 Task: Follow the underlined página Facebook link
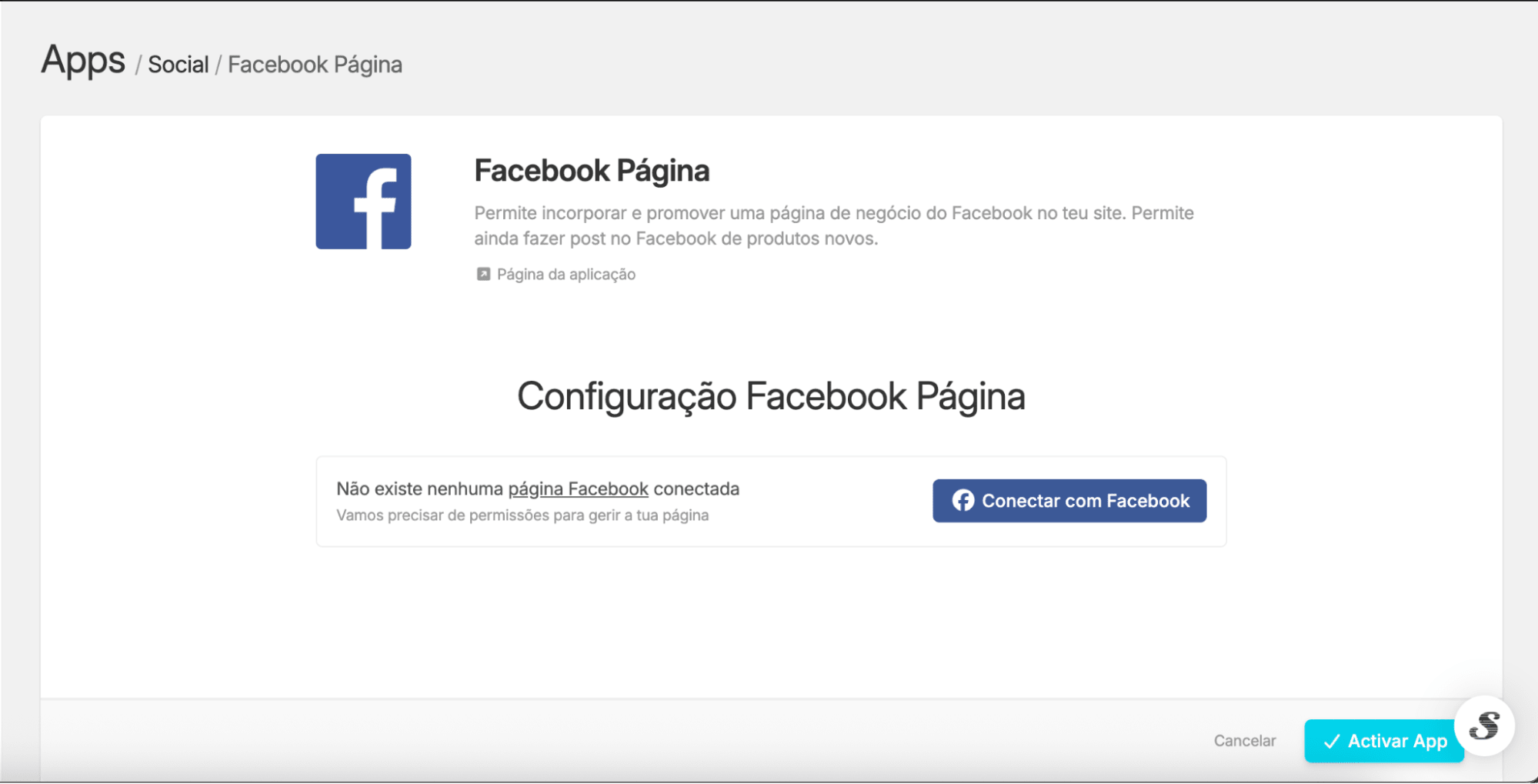click(578, 489)
